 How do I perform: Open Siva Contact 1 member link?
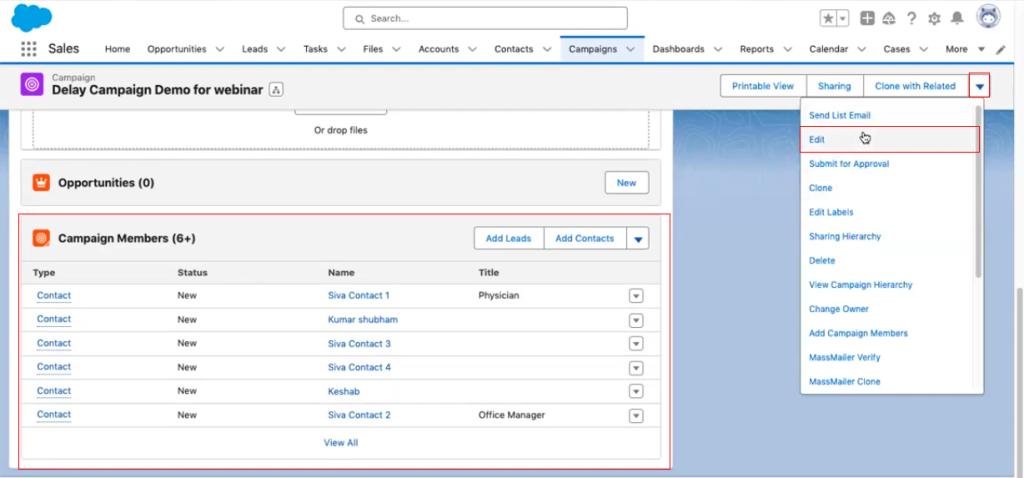coord(359,295)
